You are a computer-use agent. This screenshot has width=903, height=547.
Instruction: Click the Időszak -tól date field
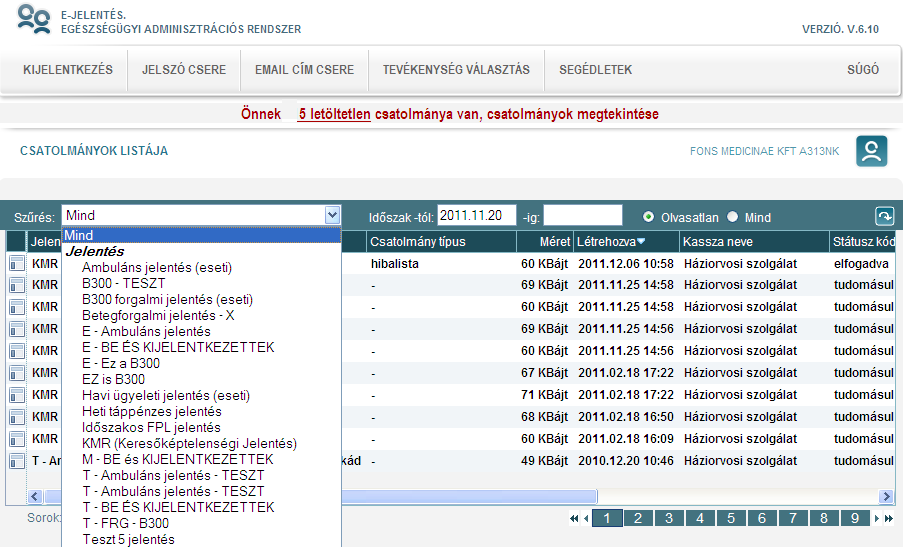click(x=476, y=215)
